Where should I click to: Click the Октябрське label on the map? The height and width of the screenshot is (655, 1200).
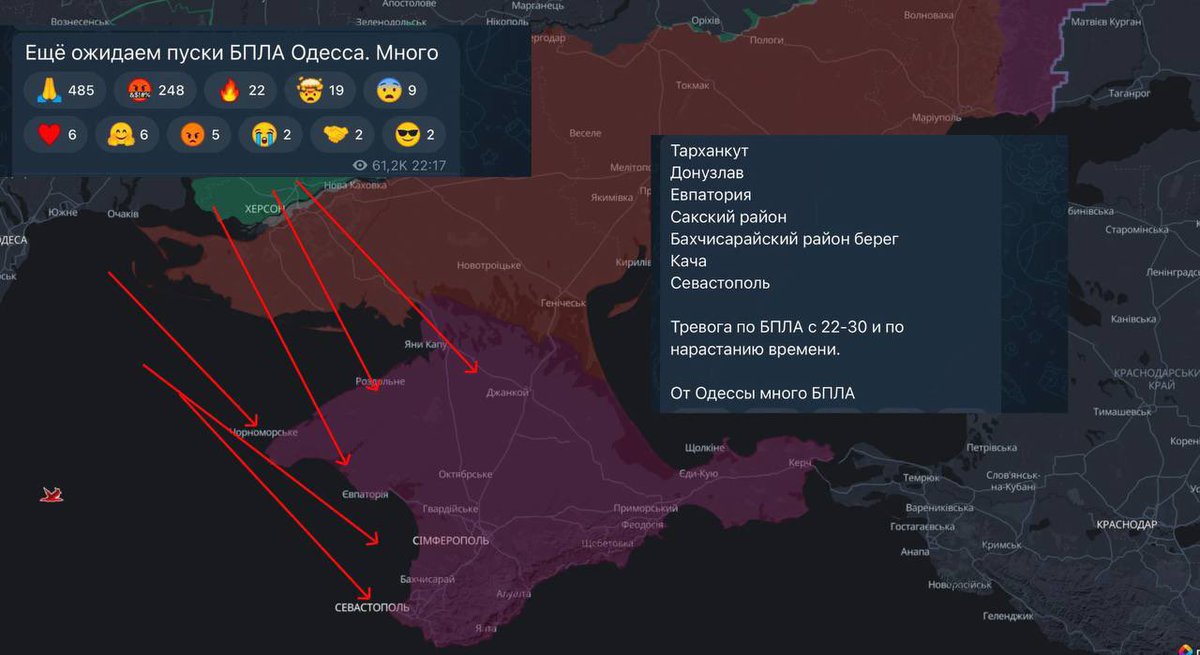465,474
